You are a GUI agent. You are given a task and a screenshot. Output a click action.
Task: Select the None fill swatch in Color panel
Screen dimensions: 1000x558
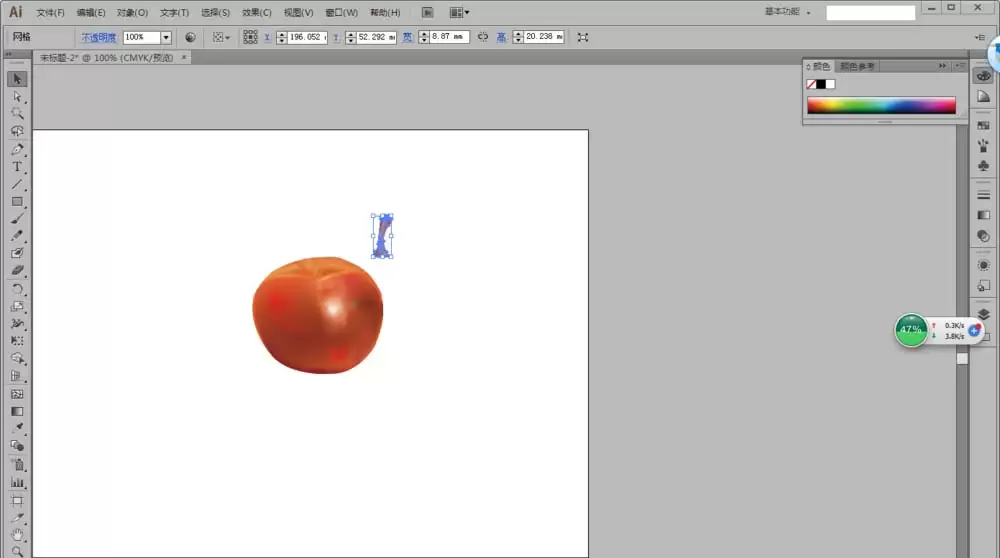811,84
